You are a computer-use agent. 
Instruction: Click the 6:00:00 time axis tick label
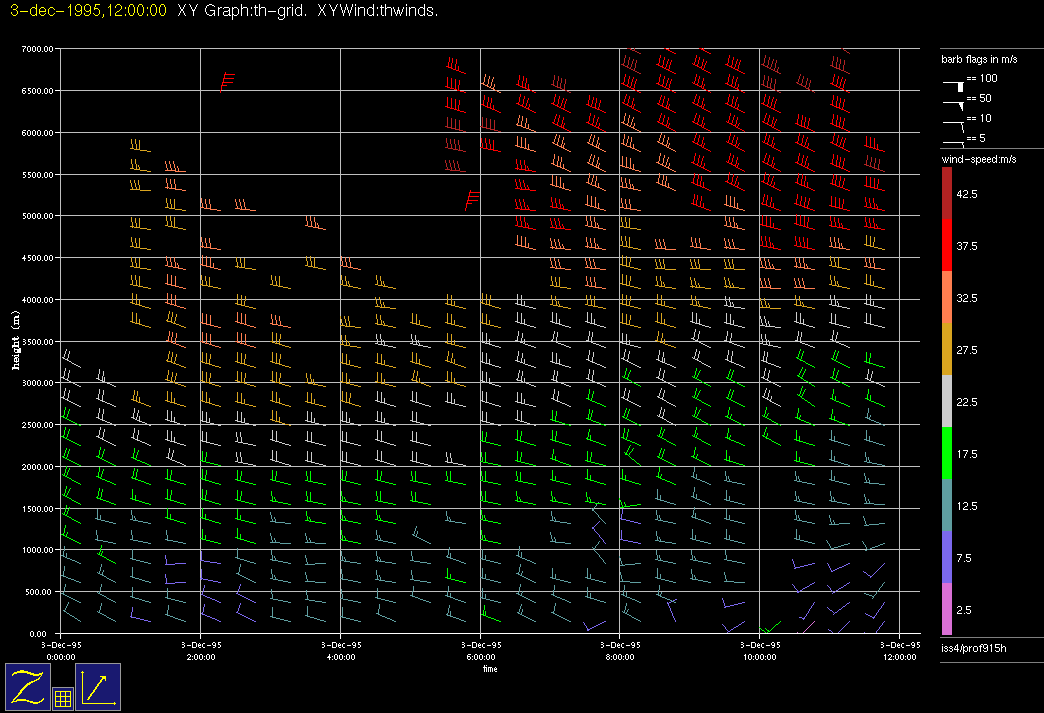pyautogui.click(x=480, y=657)
